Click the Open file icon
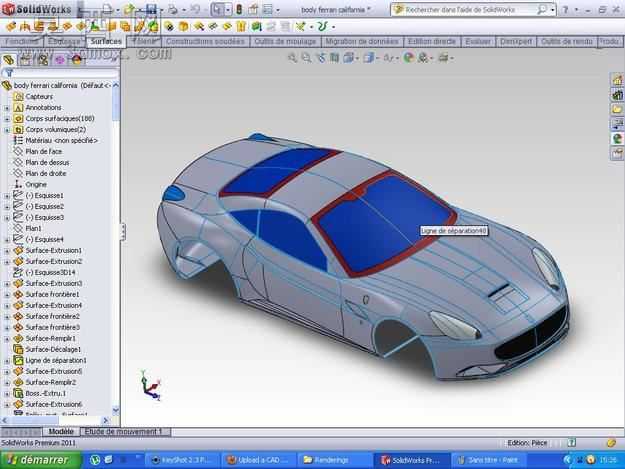This screenshot has height=469, width=625. 129,9
